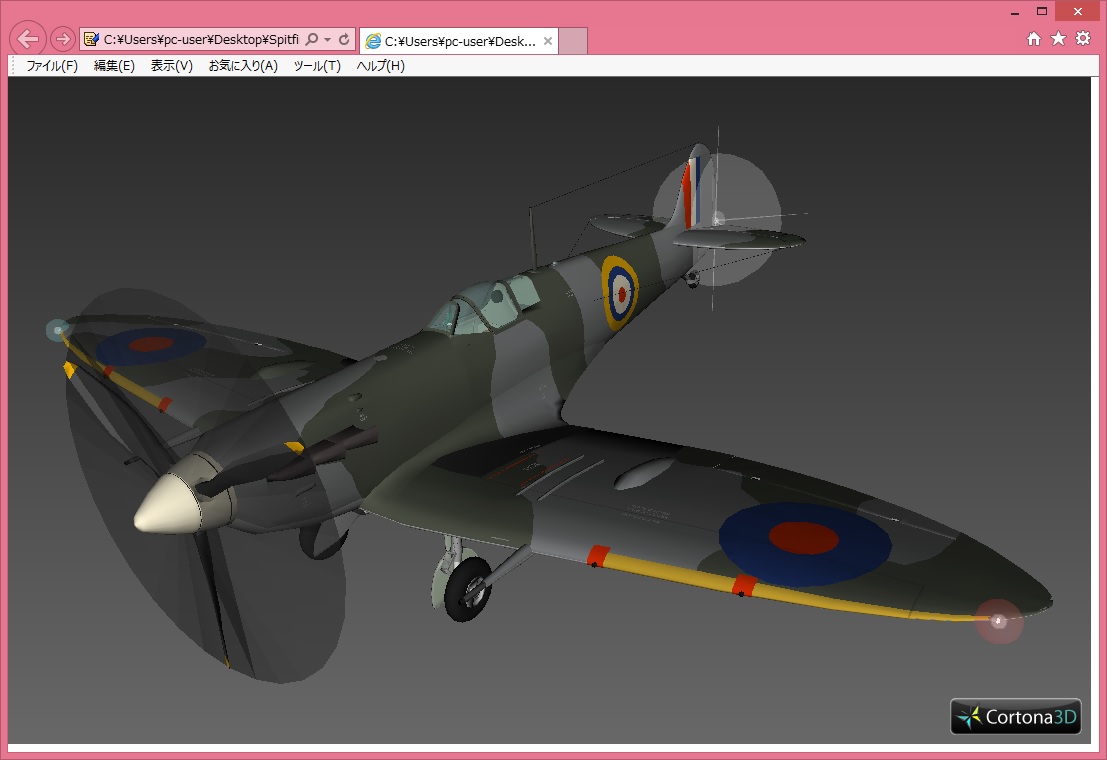Refresh the page with the reload icon
The image size is (1107, 760).
344,40
